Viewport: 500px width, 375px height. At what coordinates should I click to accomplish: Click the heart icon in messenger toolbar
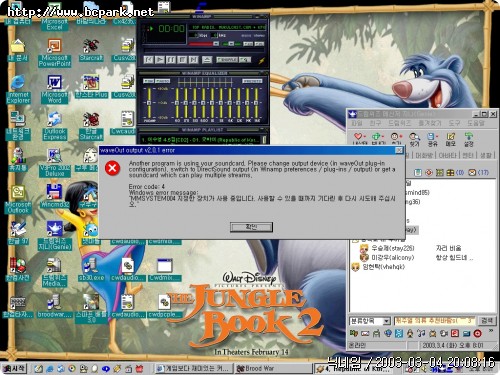point(358,136)
